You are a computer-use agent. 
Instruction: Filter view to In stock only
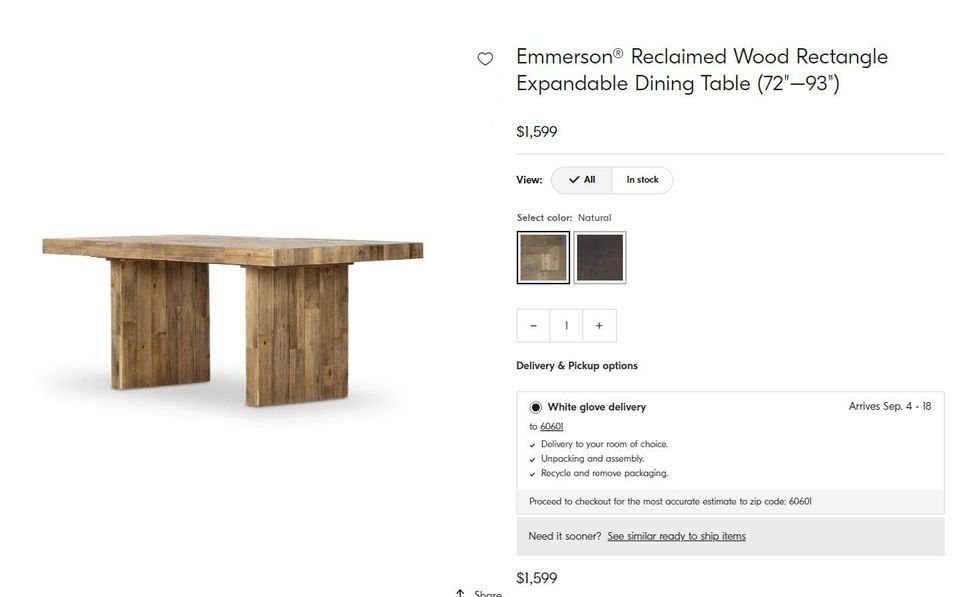click(x=642, y=180)
